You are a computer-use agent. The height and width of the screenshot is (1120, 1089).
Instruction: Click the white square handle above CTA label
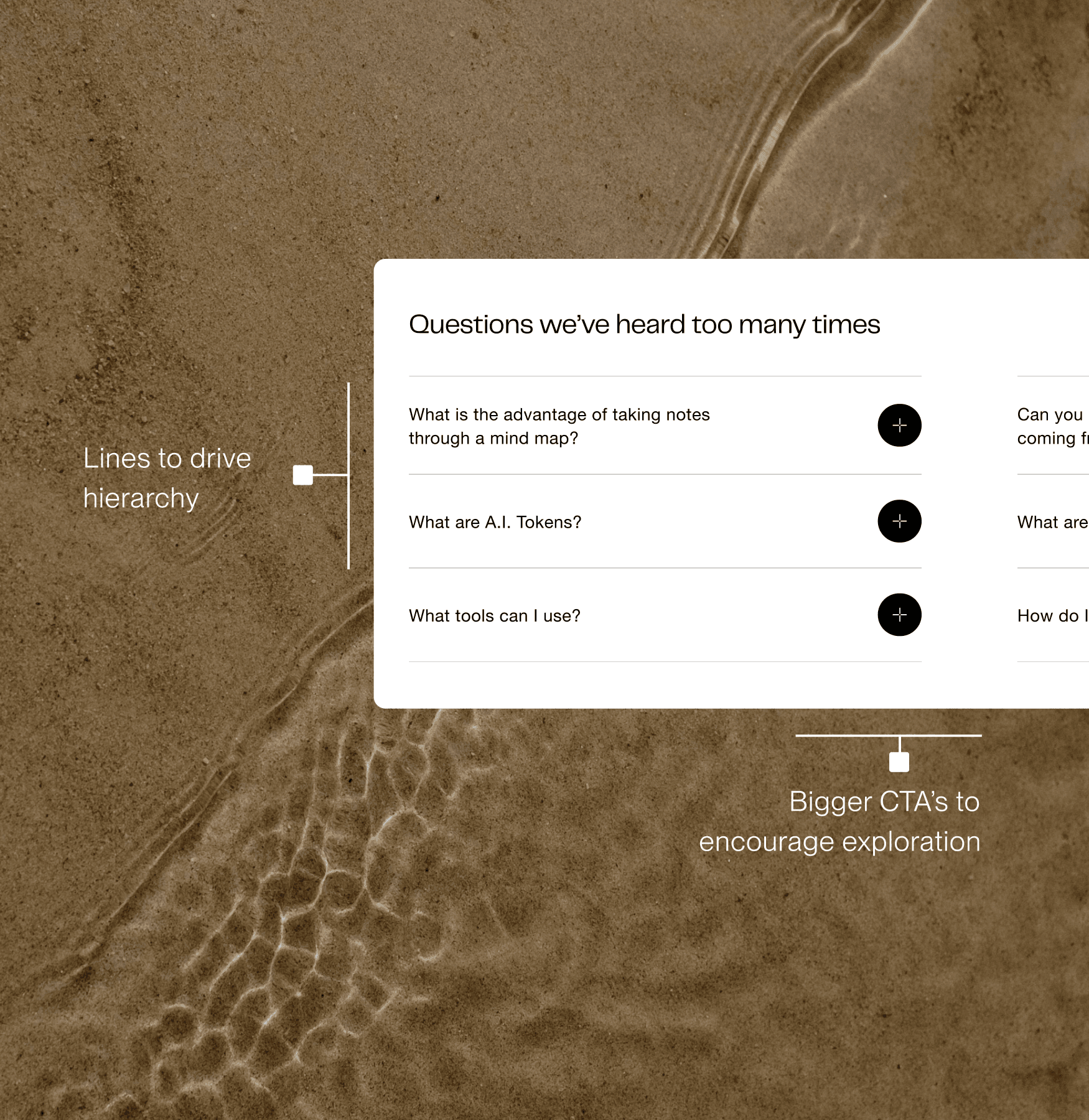tap(899, 762)
